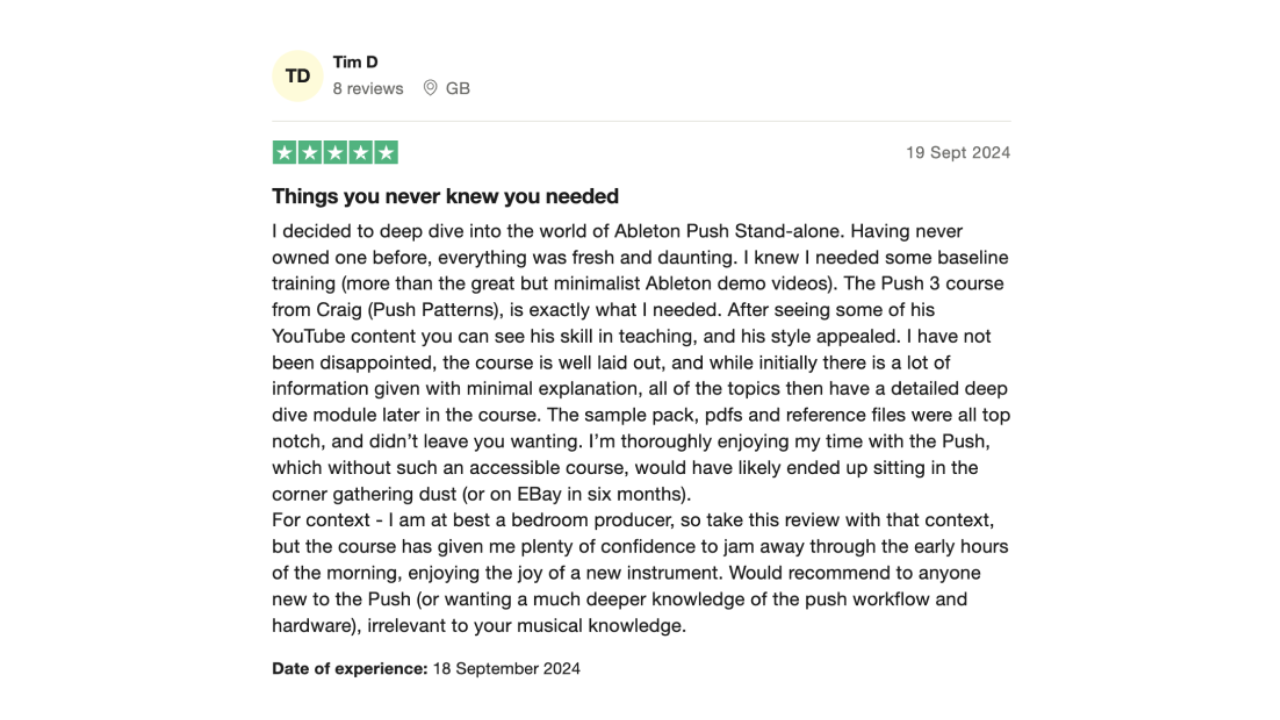Click the 19 Sept 2024 review date
The width and height of the screenshot is (1280, 720).
pyautogui.click(x=958, y=153)
